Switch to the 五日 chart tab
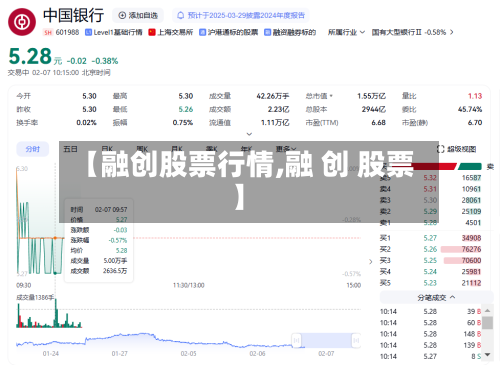Viewport: 500px width, 365px height. 70,149
